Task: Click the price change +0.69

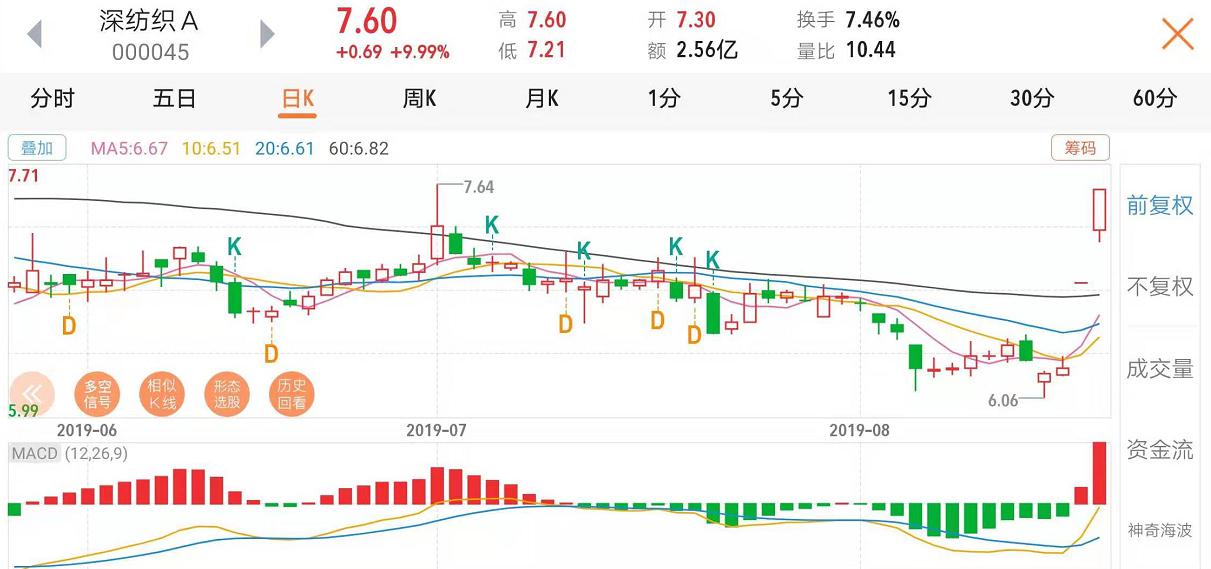Action: [360, 52]
